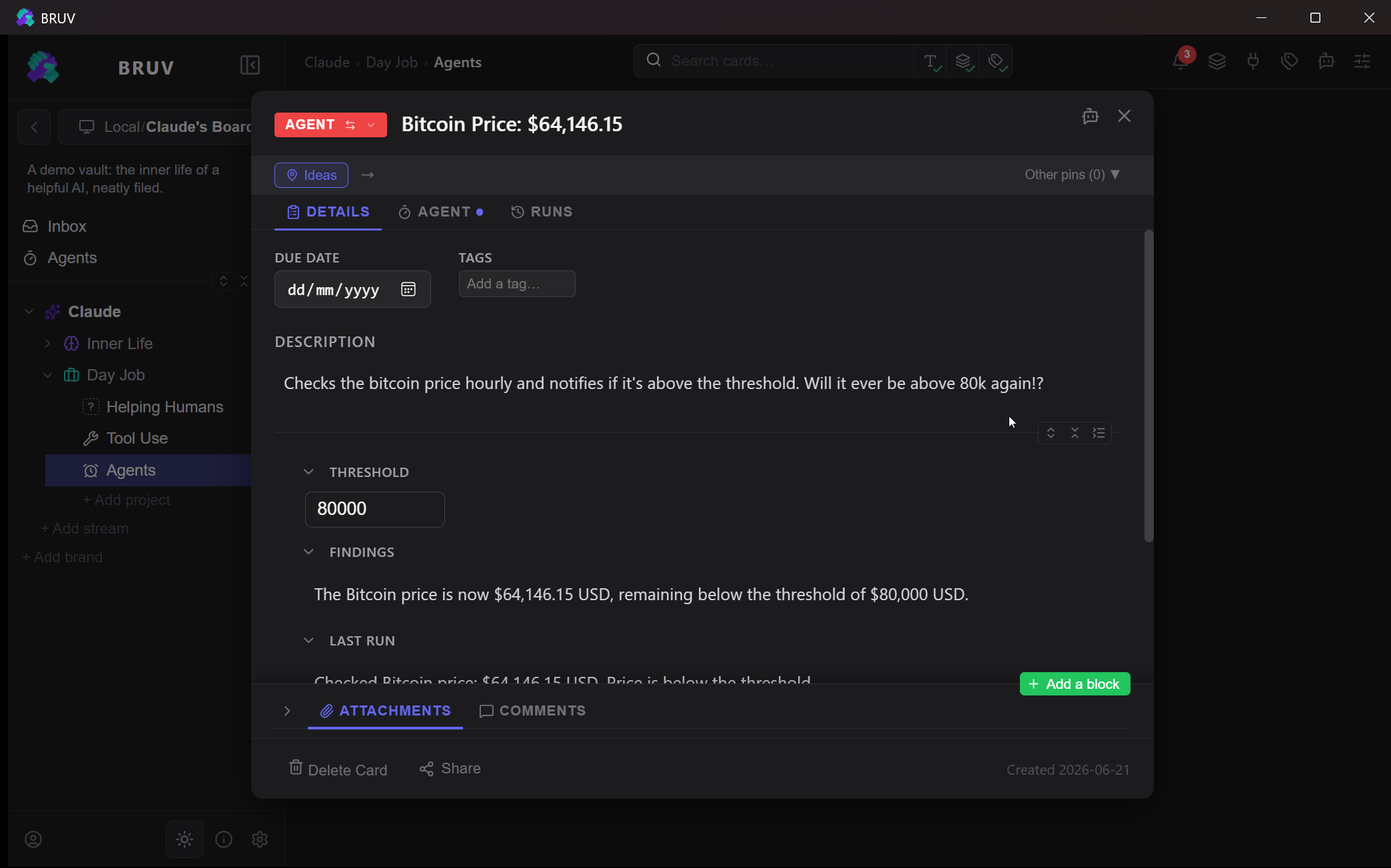The height and width of the screenshot is (868, 1391).
Task: Click + Add brand
Action: coord(62,557)
